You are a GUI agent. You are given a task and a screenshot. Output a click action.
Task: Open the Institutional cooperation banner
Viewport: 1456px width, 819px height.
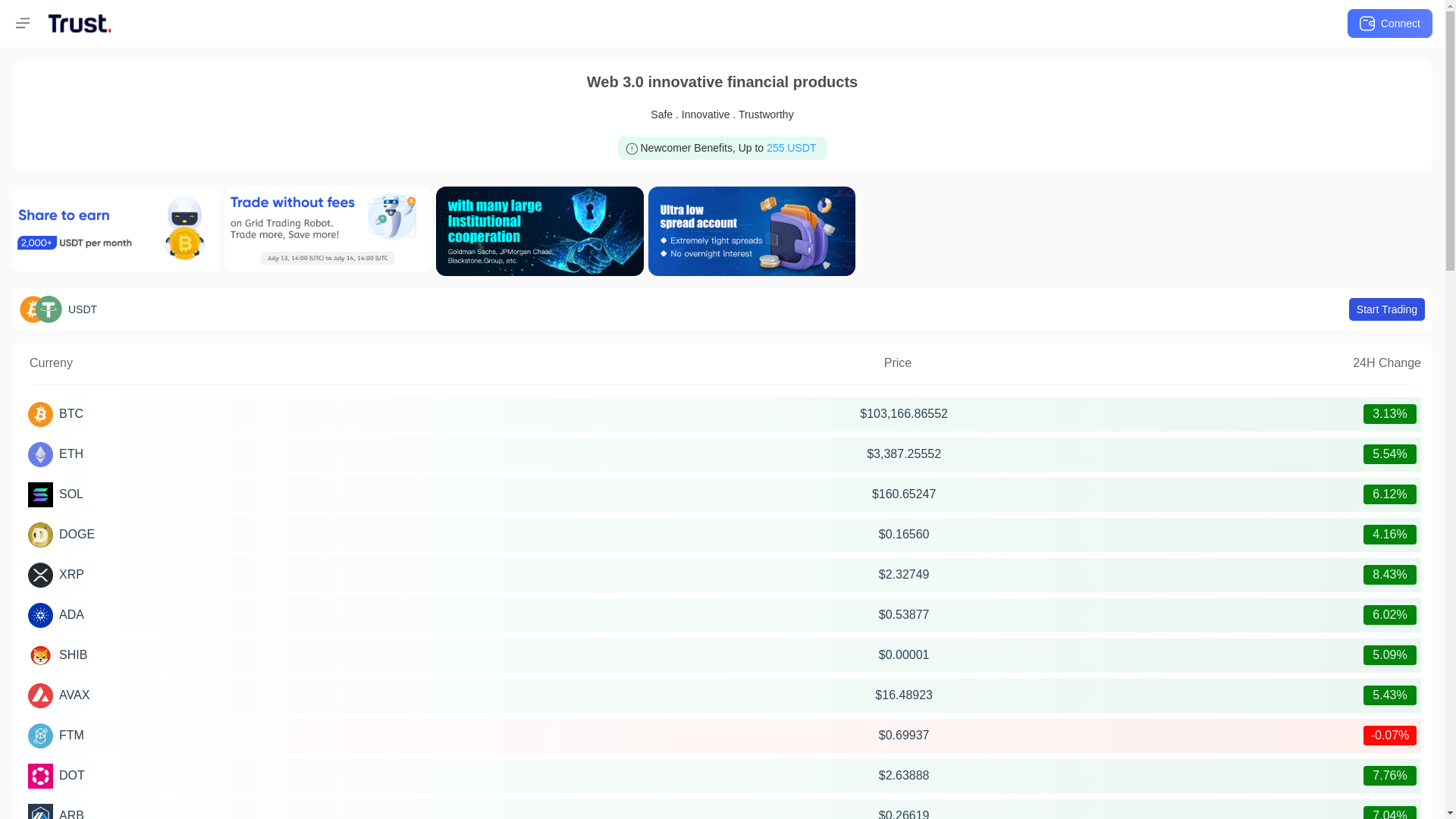[x=540, y=231]
